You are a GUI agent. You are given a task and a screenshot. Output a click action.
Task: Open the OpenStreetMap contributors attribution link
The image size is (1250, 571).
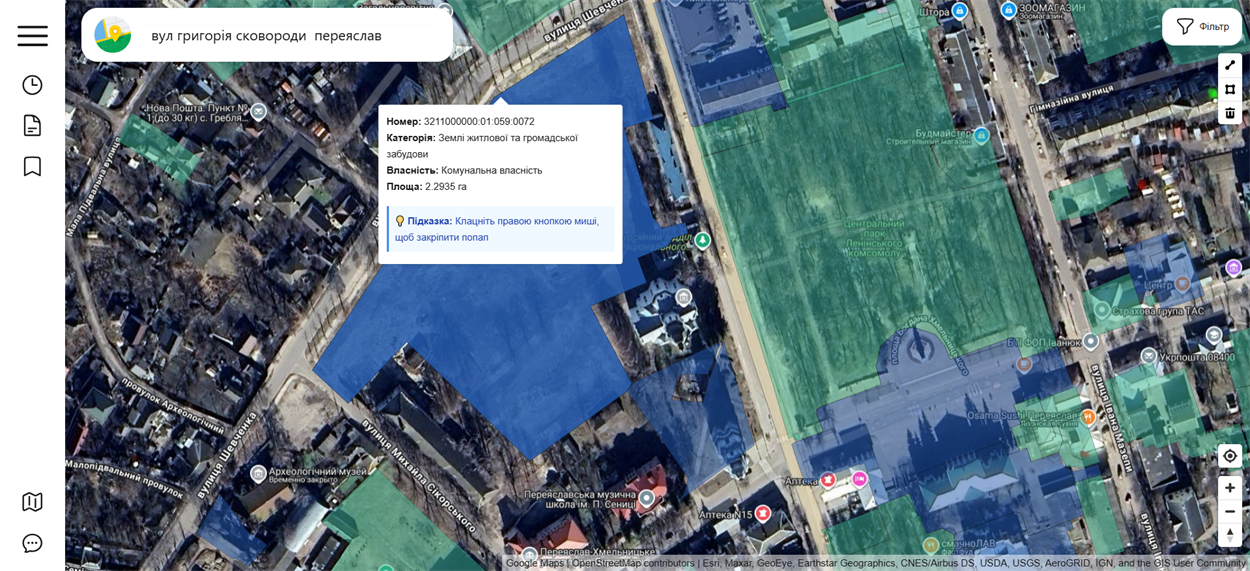pyautogui.click(x=632, y=563)
